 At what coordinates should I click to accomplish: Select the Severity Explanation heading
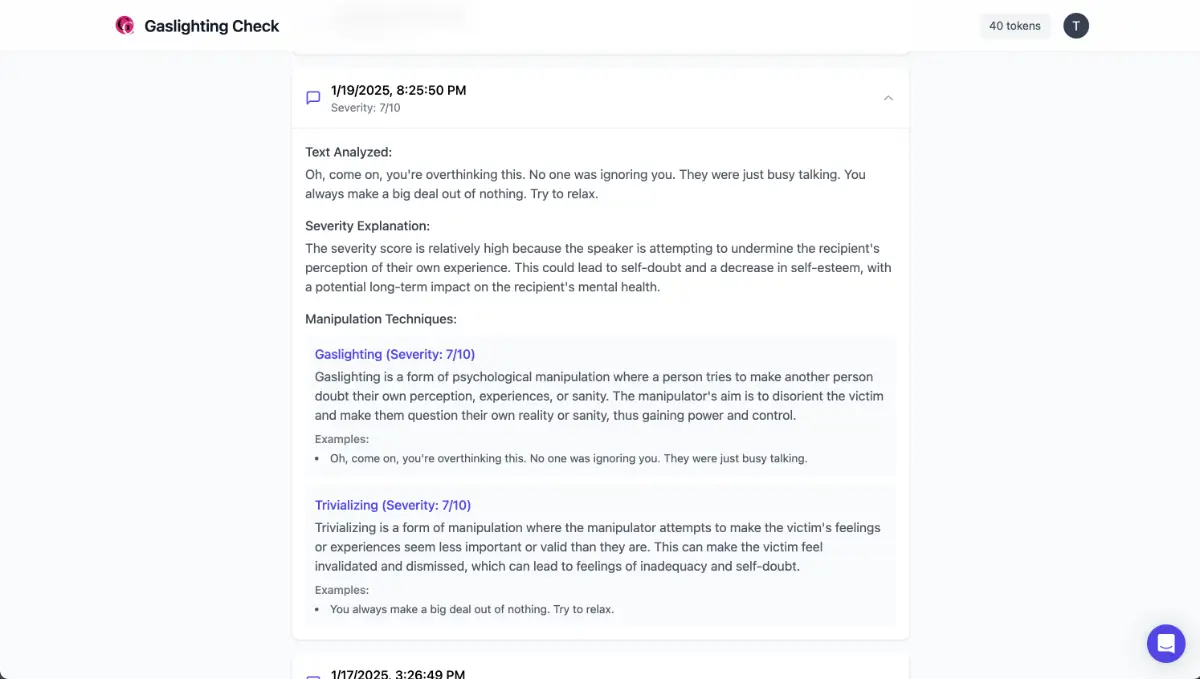tap(367, 225)
